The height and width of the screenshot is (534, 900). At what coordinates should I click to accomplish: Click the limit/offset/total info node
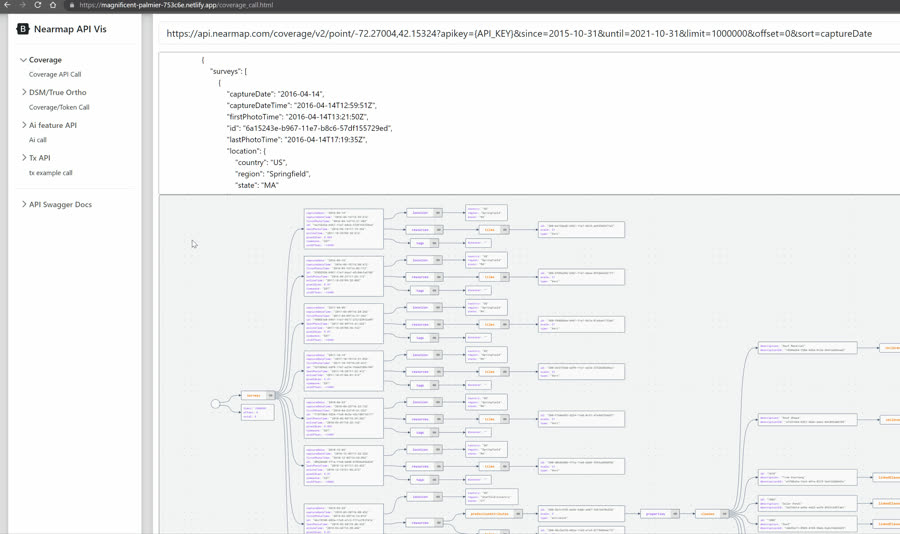click(x=258, y=412)
